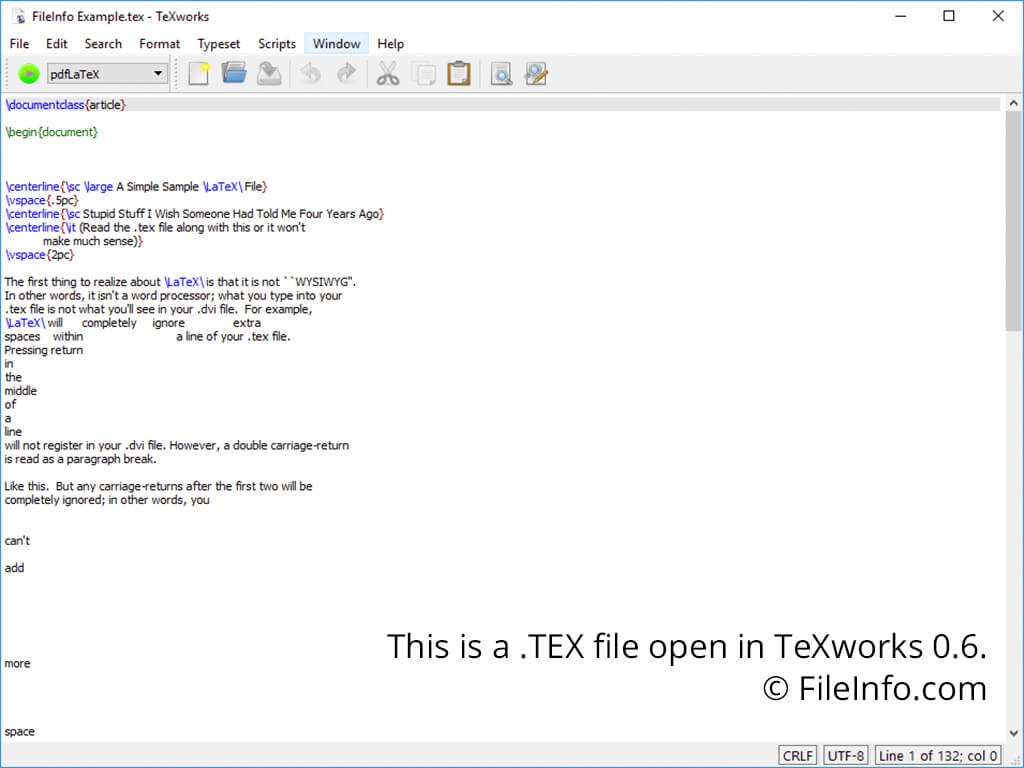Screen dimensions: 1024x768
Task: Click the green Typeset run button
Action: [28, 73]
